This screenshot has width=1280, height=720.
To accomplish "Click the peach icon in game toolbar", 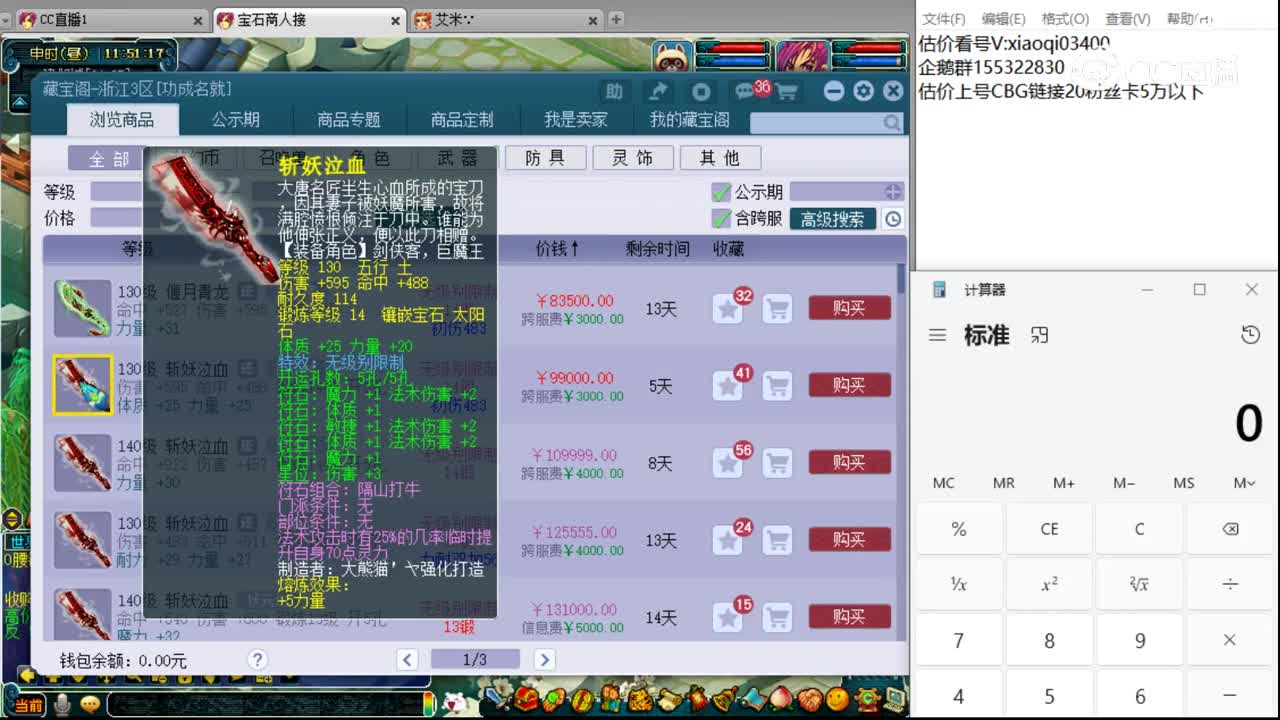I will coord(781,698).
